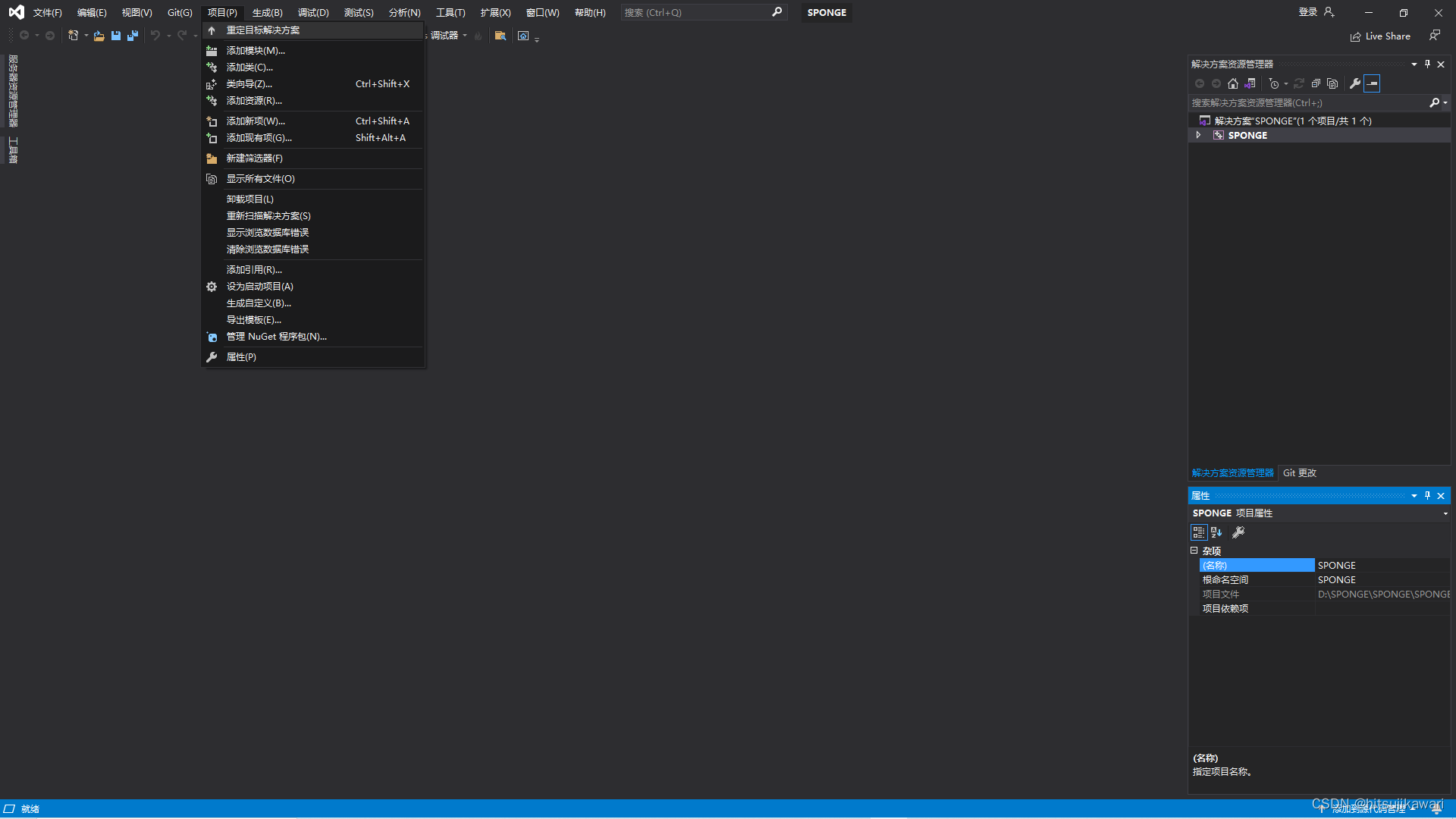Open the SPONGE 项目属性 object dropdown

tap(1445, 513)
